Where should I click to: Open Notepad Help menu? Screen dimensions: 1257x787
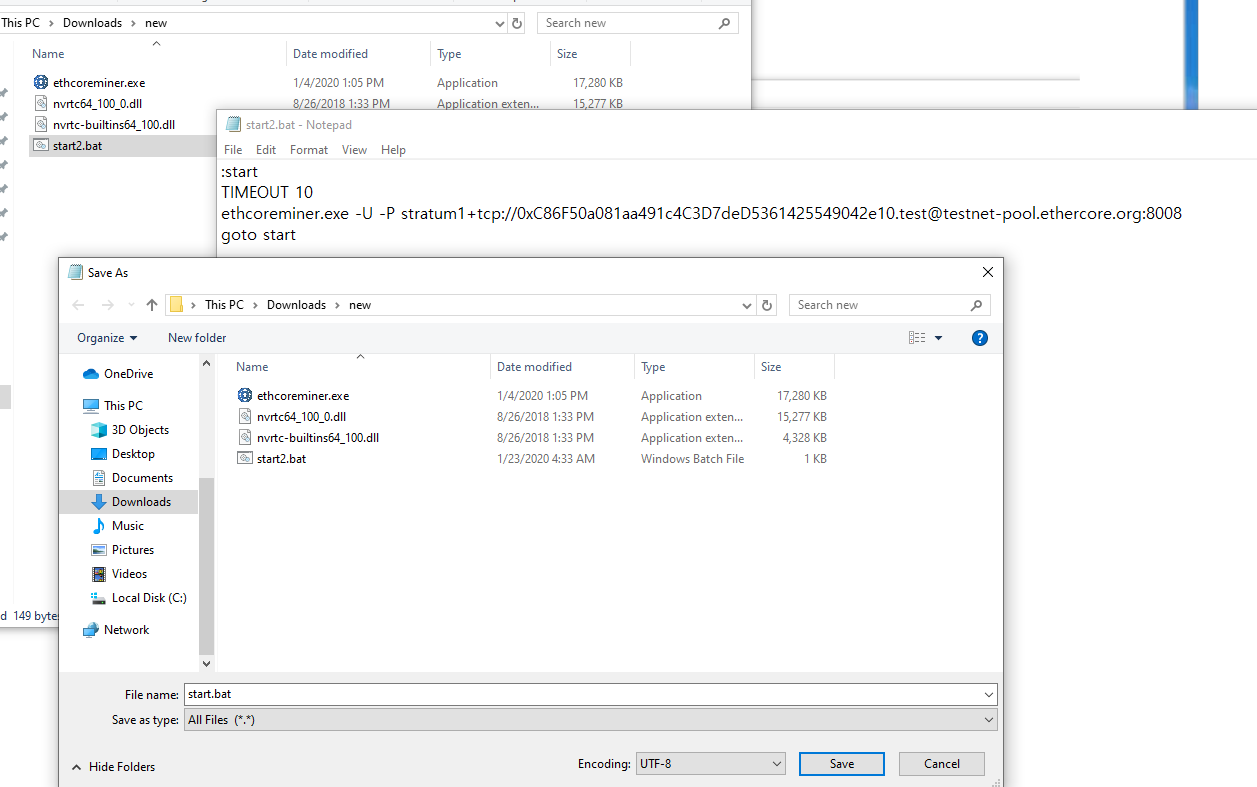click(394, 150)
